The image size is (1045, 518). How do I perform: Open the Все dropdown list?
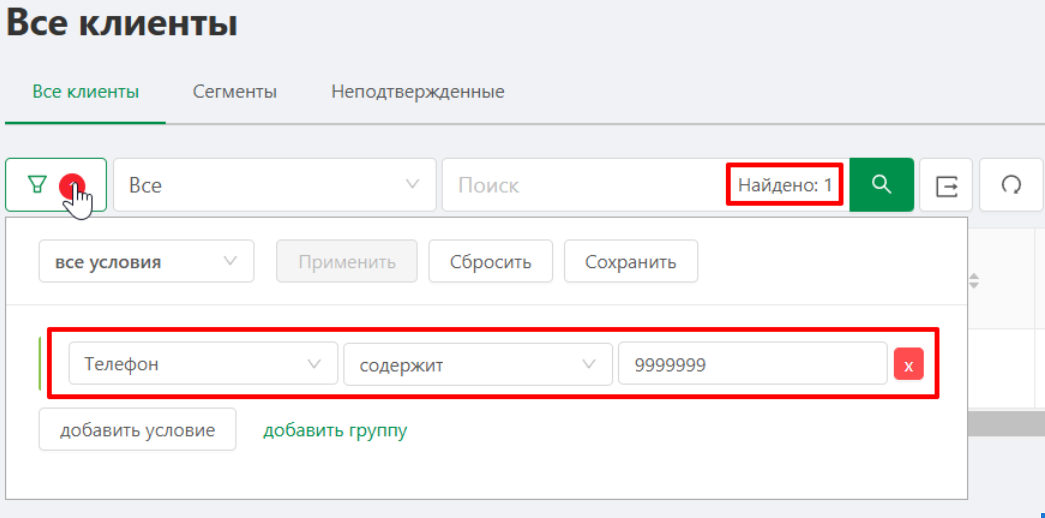[275, 185]
